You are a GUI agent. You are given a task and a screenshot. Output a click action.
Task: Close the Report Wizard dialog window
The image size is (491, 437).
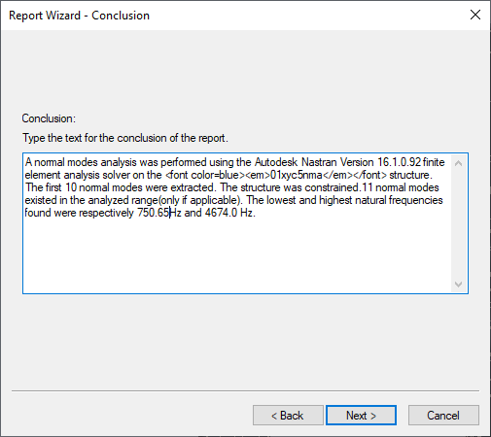pyautogui.click(x=475, y=15)
